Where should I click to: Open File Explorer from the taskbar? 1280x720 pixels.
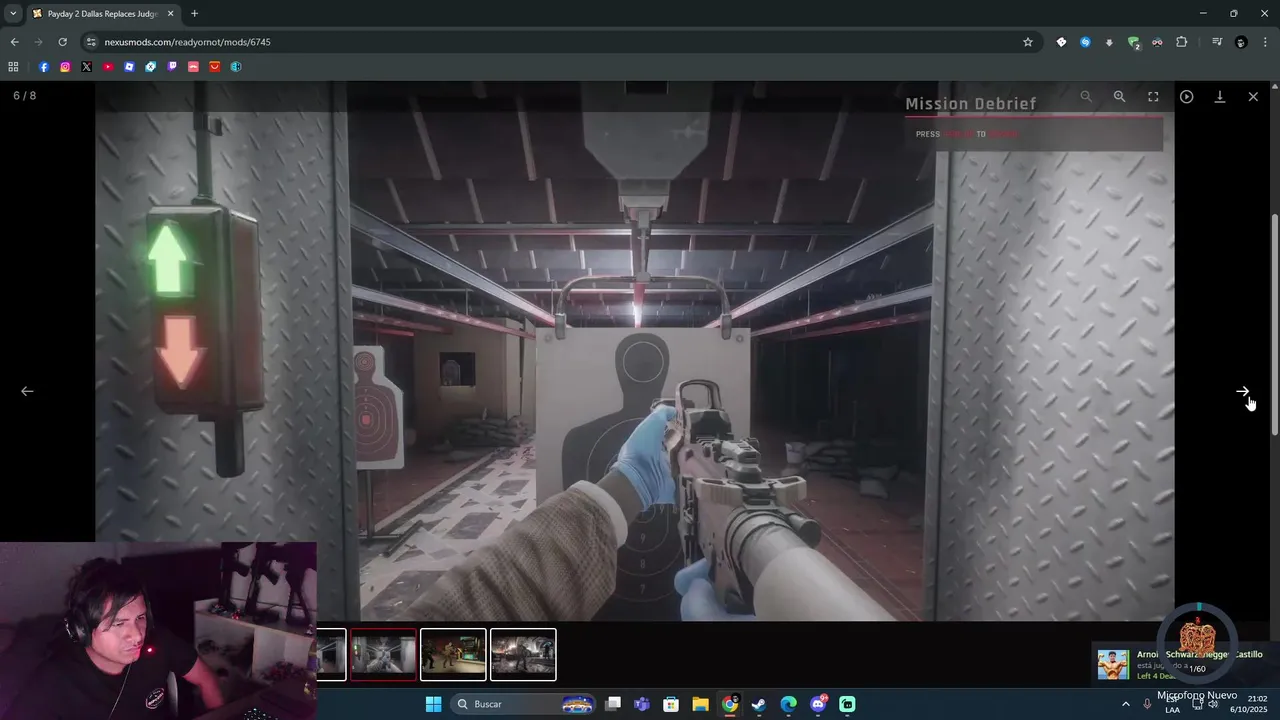[x=700, y=704]
